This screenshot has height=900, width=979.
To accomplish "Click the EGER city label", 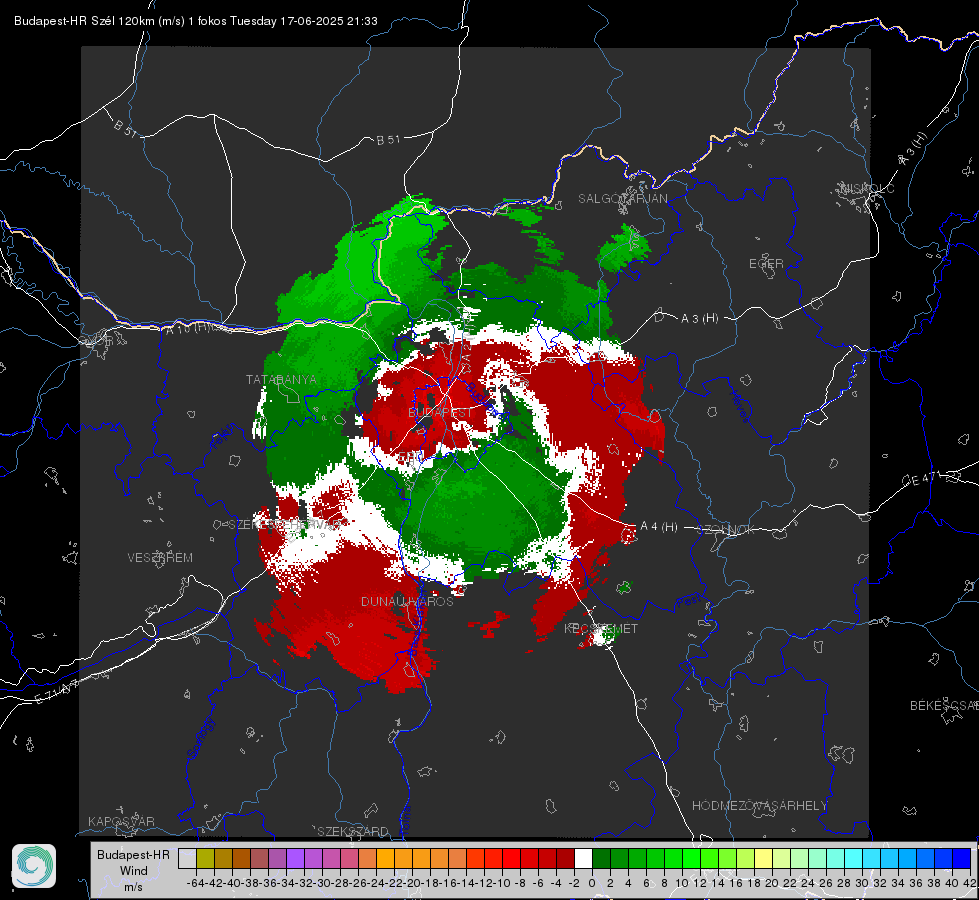I will coord(766,264).
